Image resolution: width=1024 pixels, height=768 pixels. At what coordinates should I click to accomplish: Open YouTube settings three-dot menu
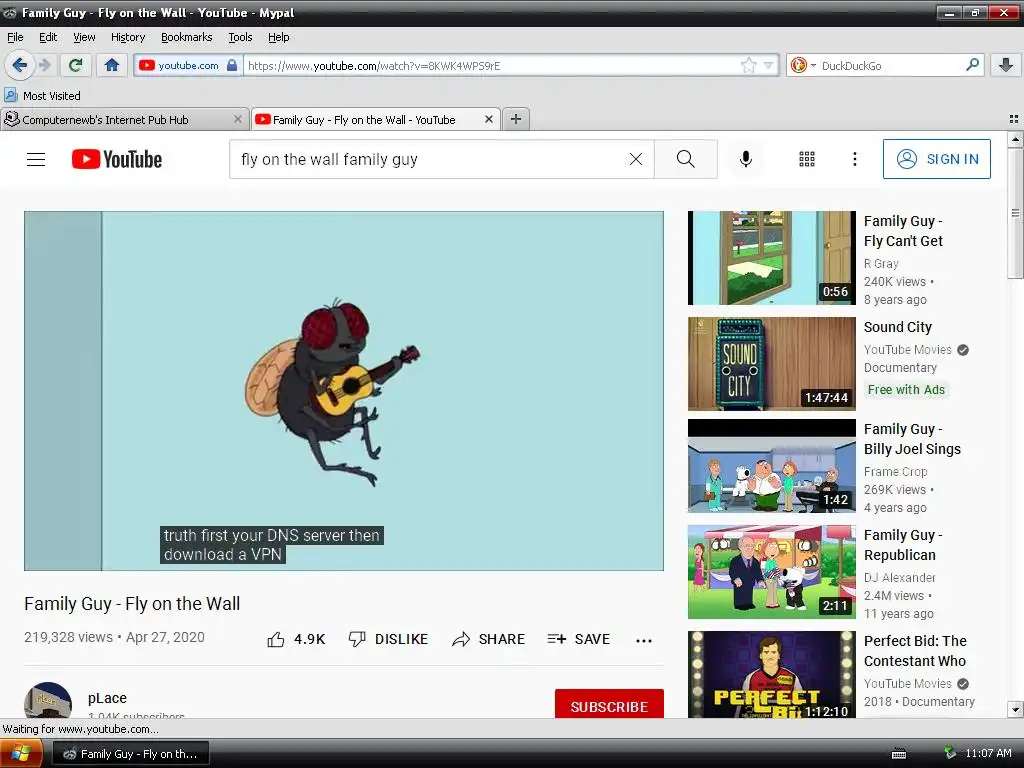pos(854,159)
